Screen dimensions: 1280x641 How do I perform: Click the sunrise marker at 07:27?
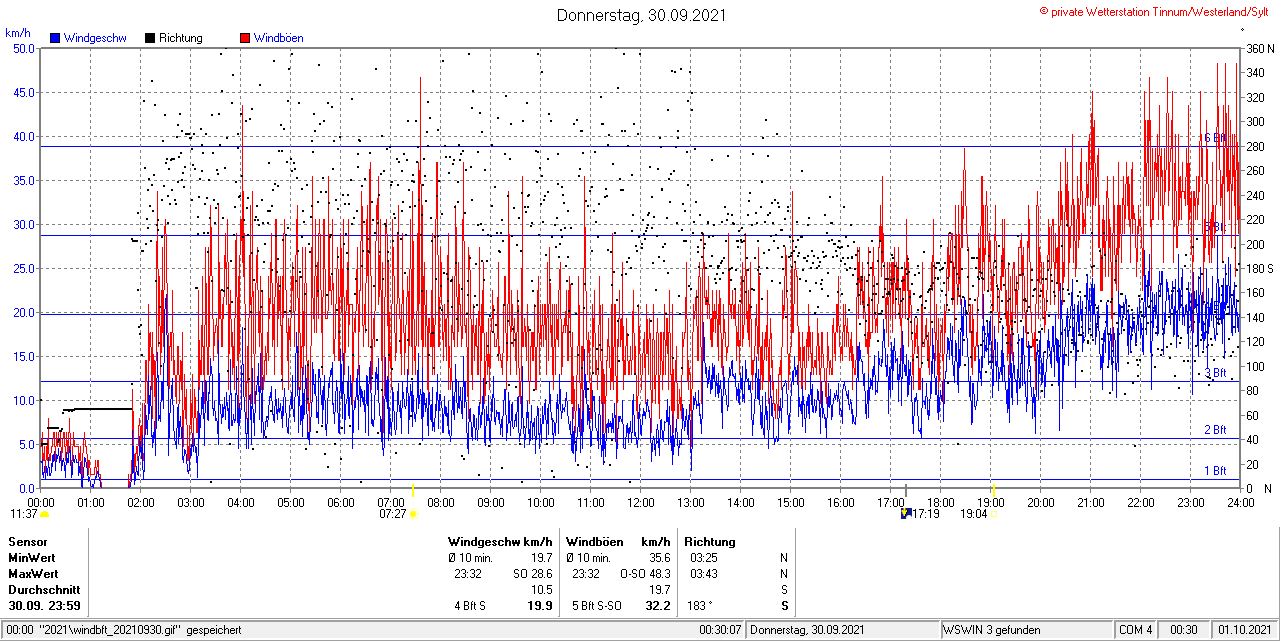click(x=413, y=514)
